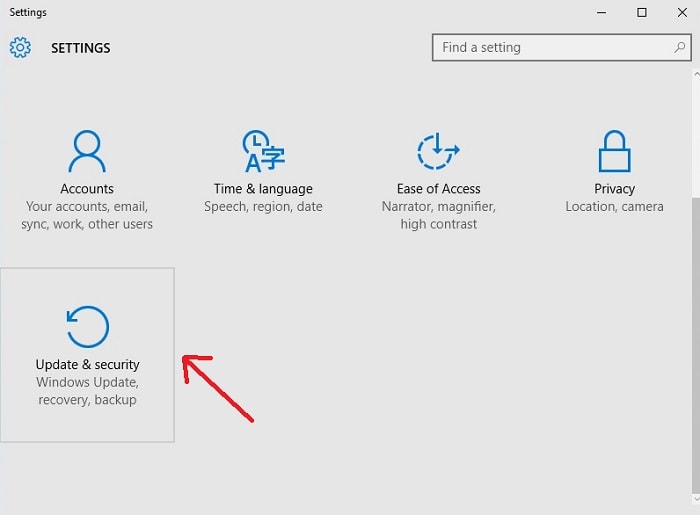Screen dimensions: 700x515
Task: Click the Update & security label
Action: pos(88,365)
